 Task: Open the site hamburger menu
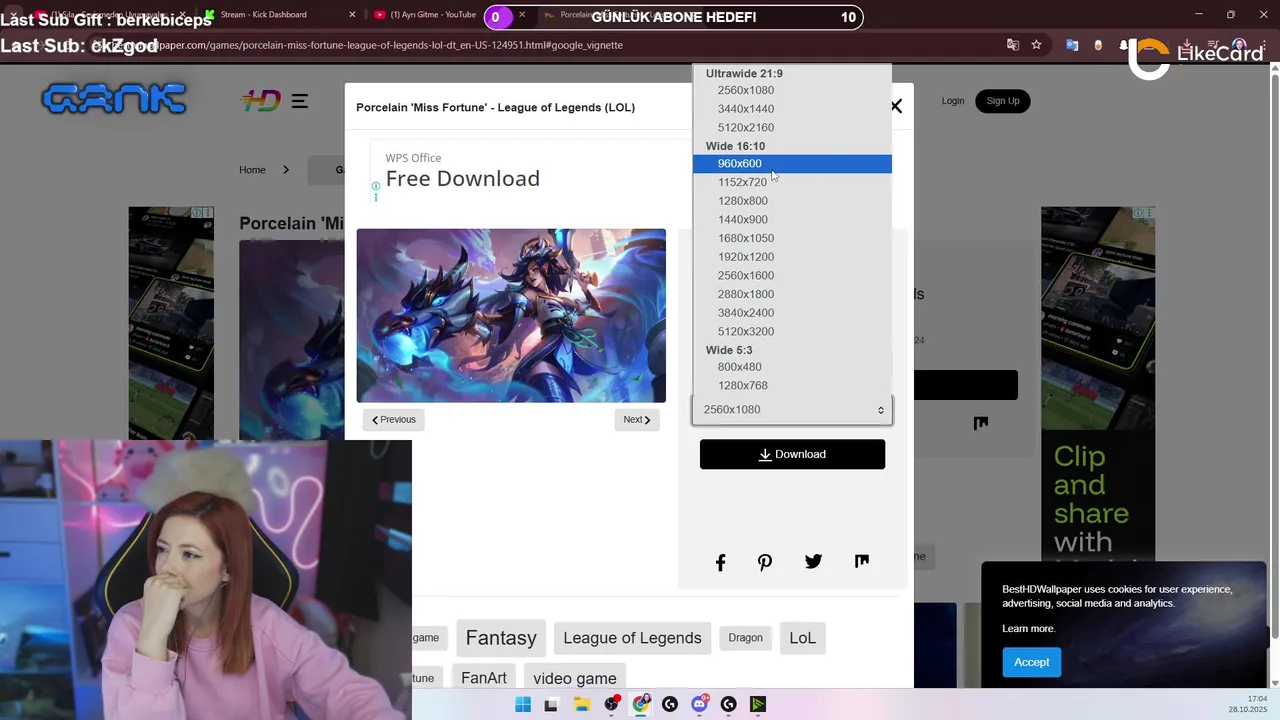click(300, 101)
